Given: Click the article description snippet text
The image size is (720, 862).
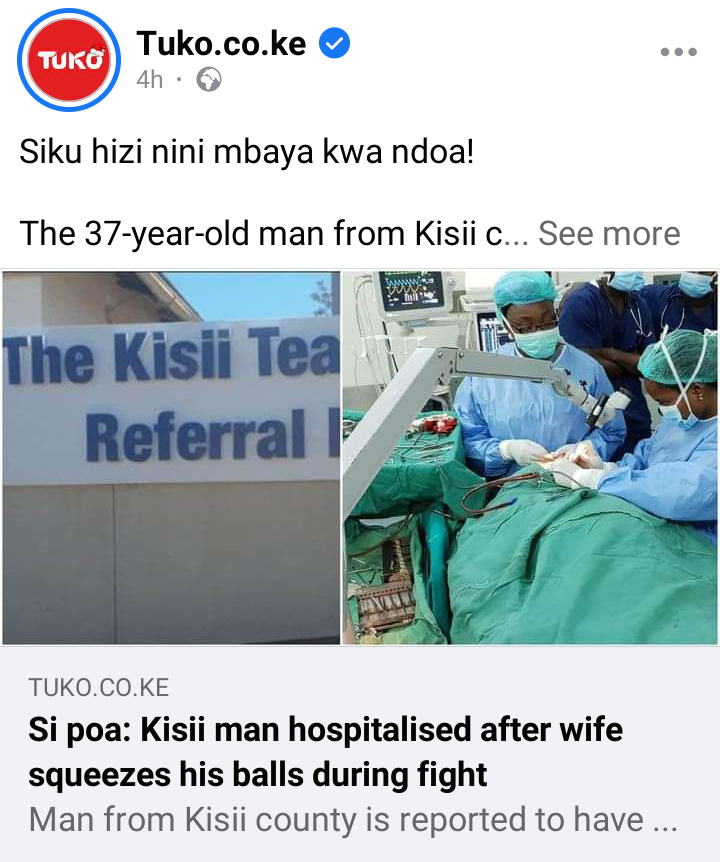Looking at the screenshot, I should pos(352,820).
